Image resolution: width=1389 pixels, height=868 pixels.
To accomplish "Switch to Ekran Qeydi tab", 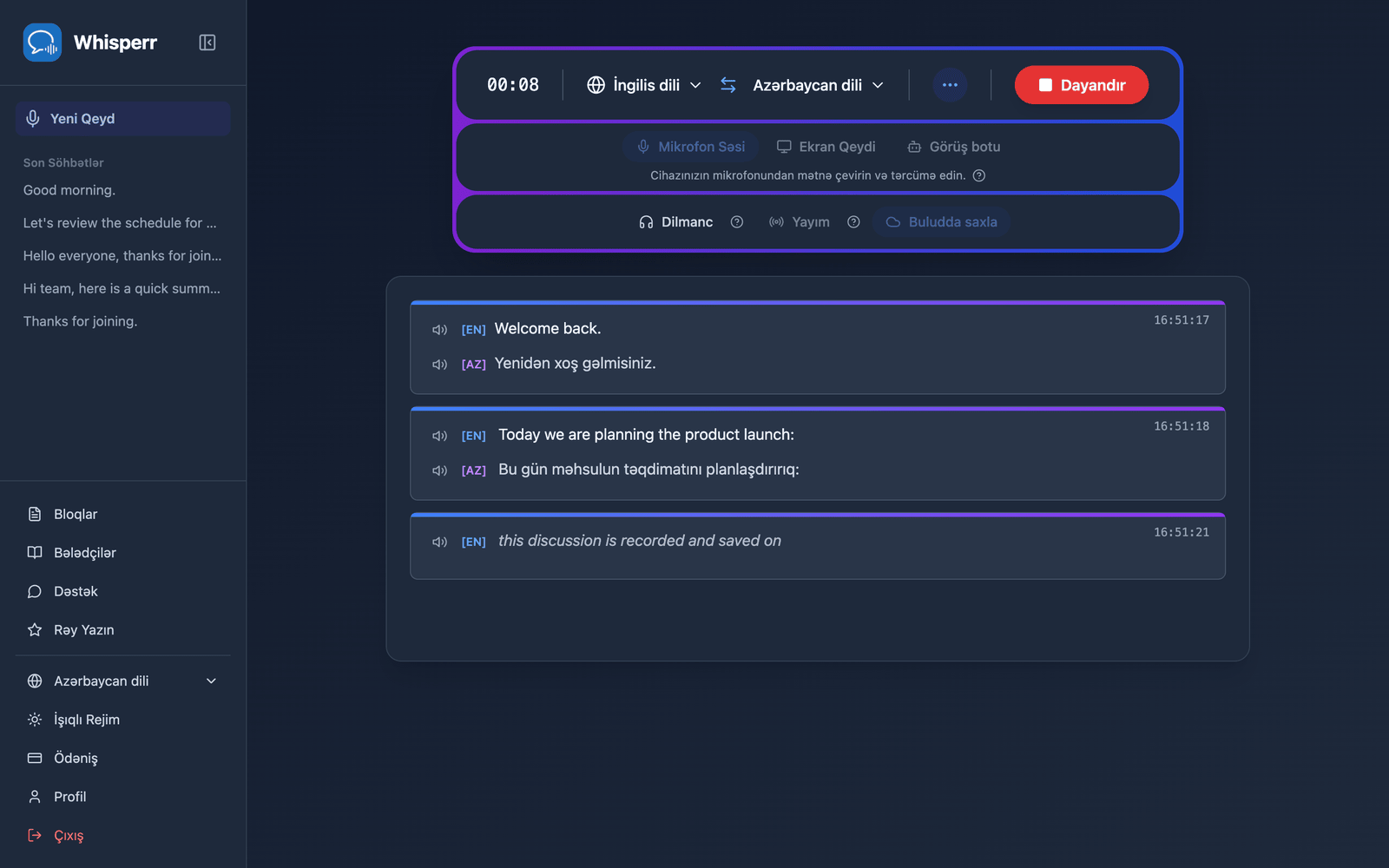I will [826, 147].
